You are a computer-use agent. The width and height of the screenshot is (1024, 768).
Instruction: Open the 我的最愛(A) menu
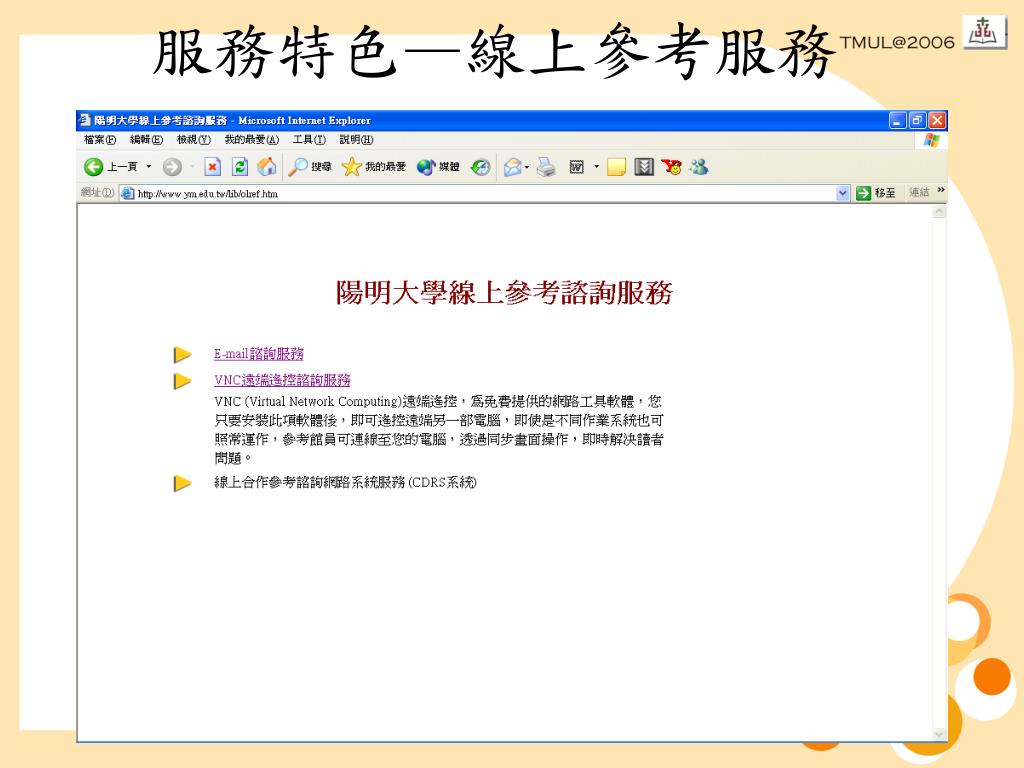(251, 140)
